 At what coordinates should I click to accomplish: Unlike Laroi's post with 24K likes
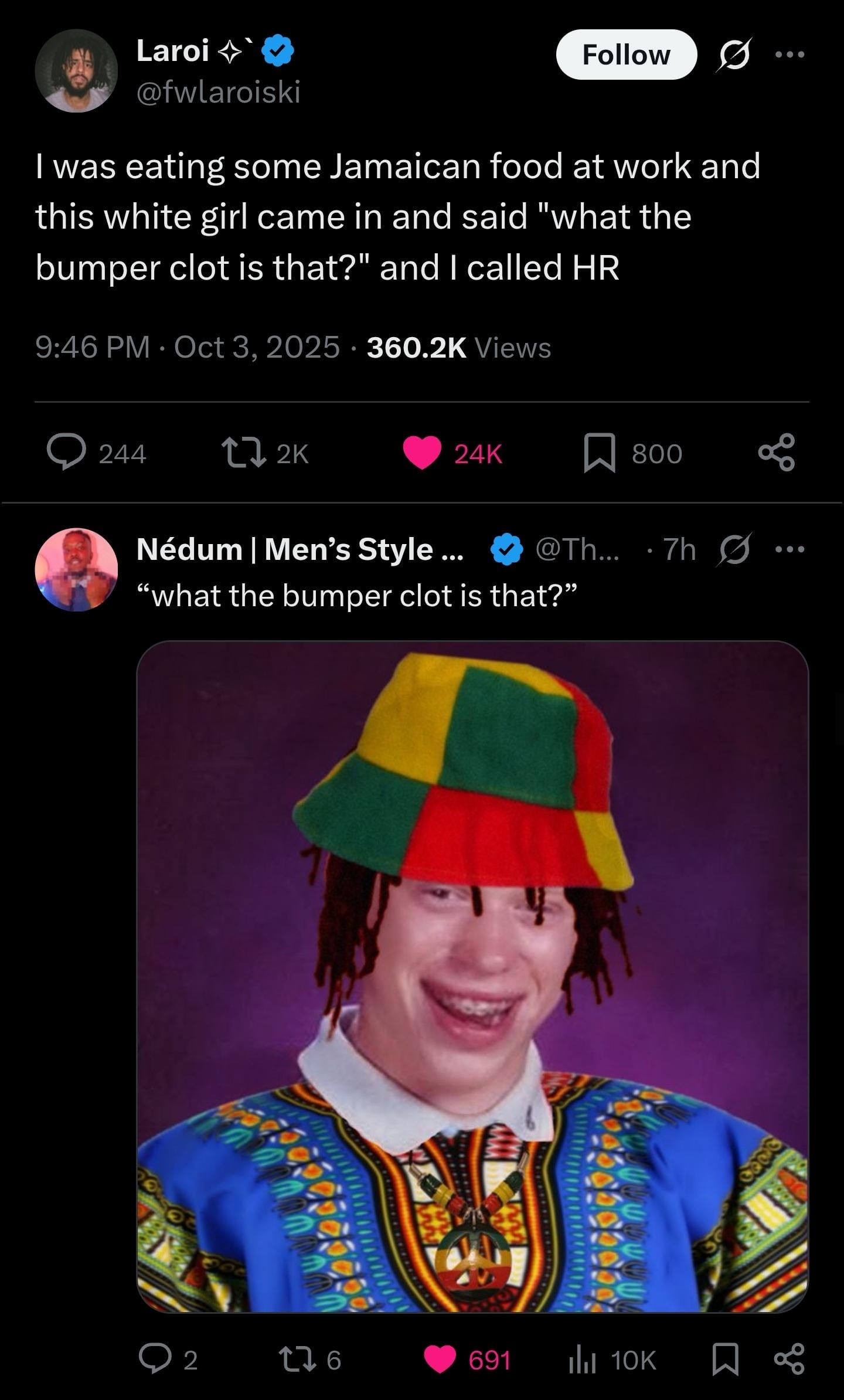[422, 453]
